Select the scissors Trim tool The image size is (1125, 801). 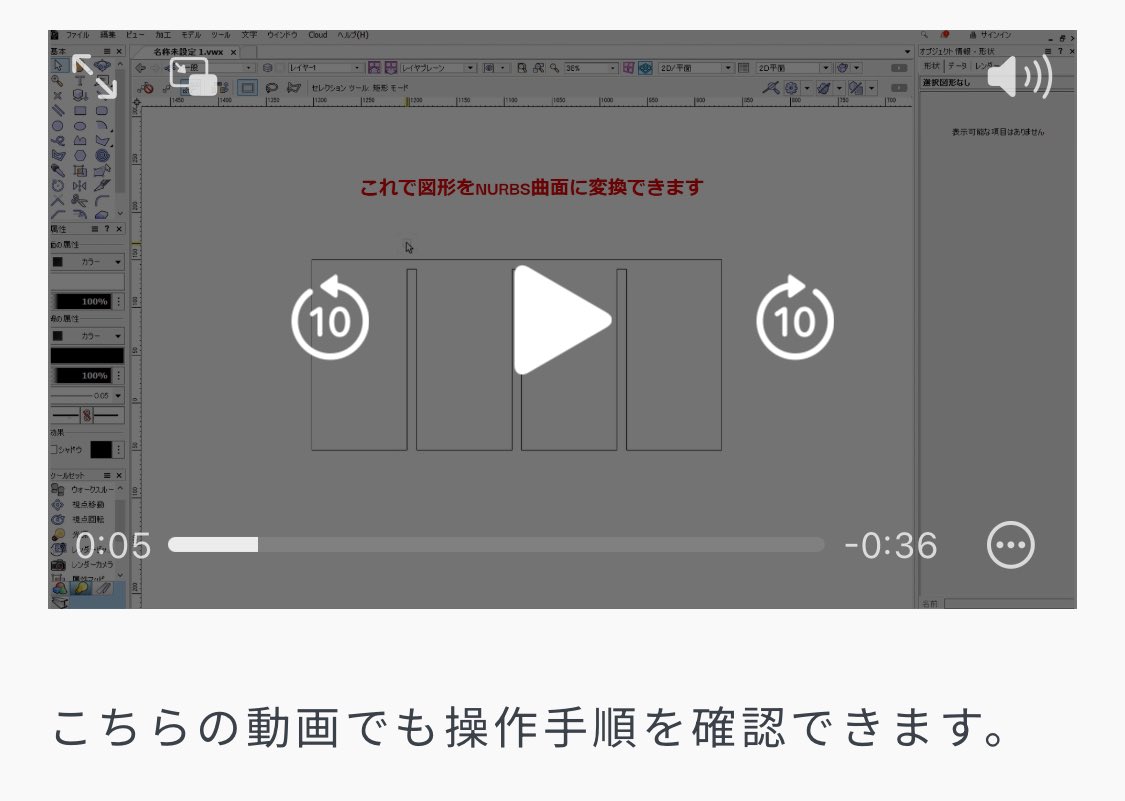pyautogui.click(x=80, y=201)
